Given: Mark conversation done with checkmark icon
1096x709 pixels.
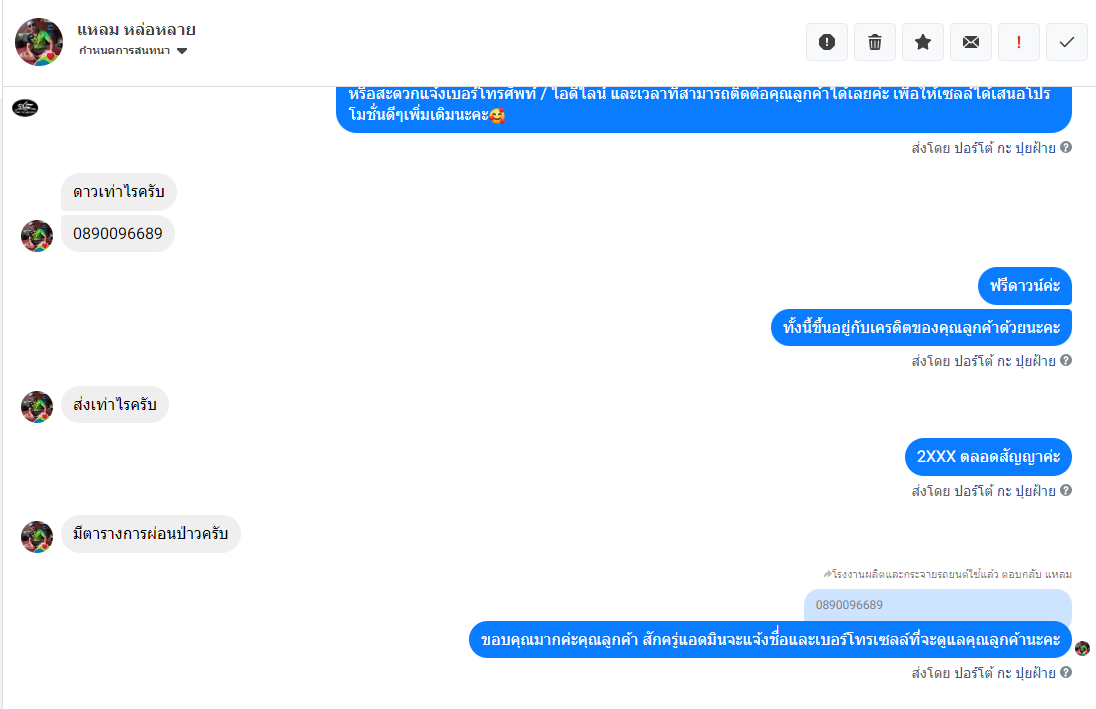Looking at the screenshot, I should click(1067, 42).
